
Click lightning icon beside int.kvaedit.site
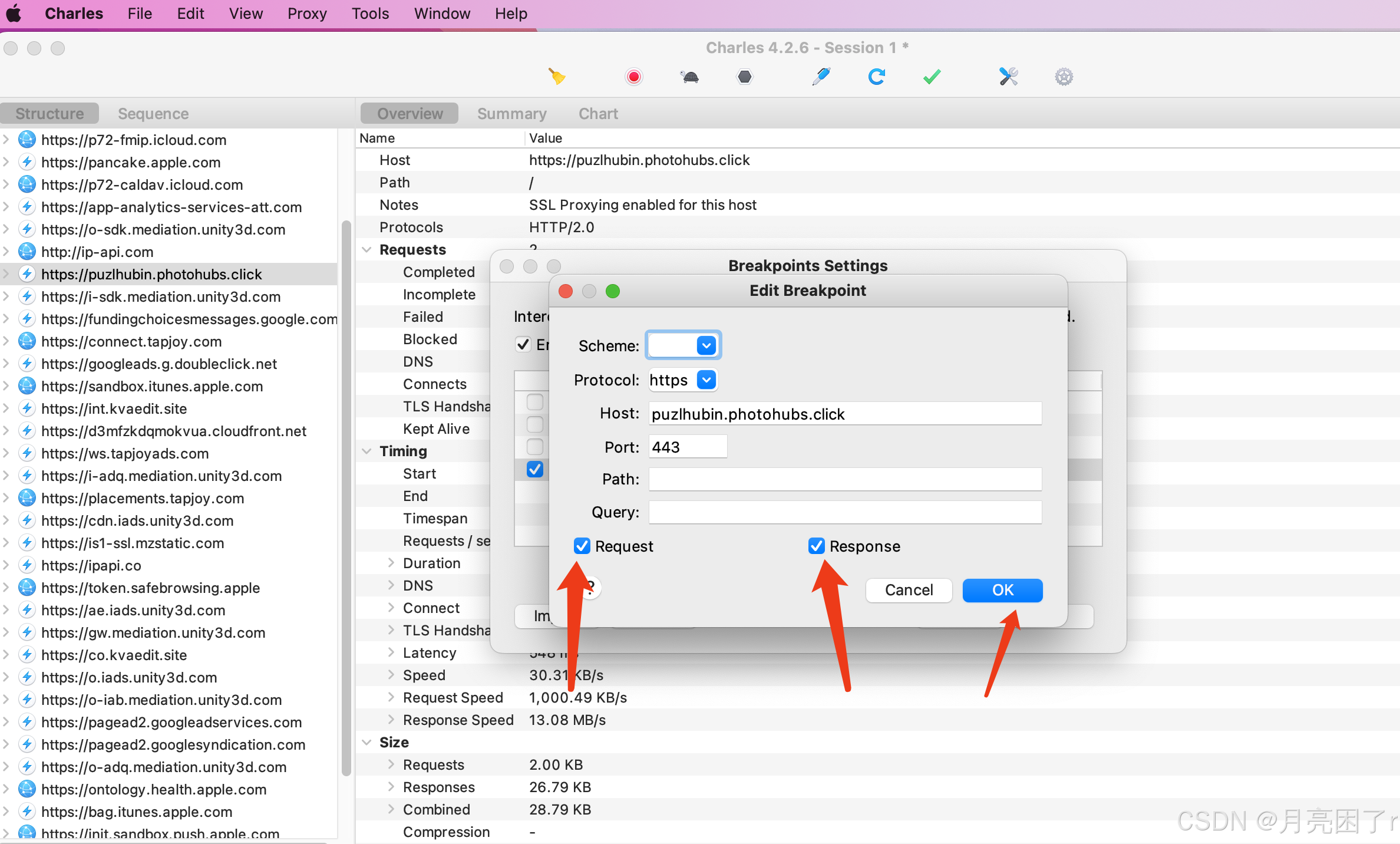pyautogui.click(x=27, y=408)
